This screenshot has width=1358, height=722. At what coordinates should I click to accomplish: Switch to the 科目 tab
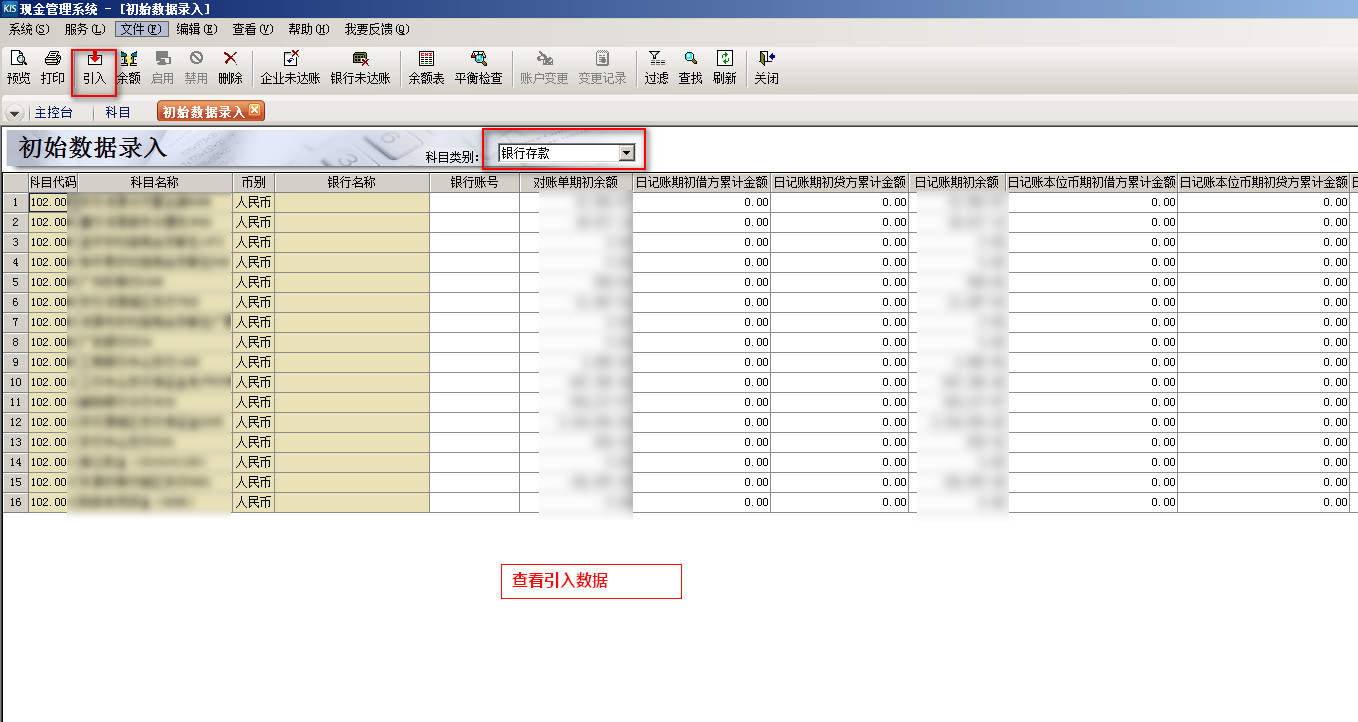pos(118,112)
